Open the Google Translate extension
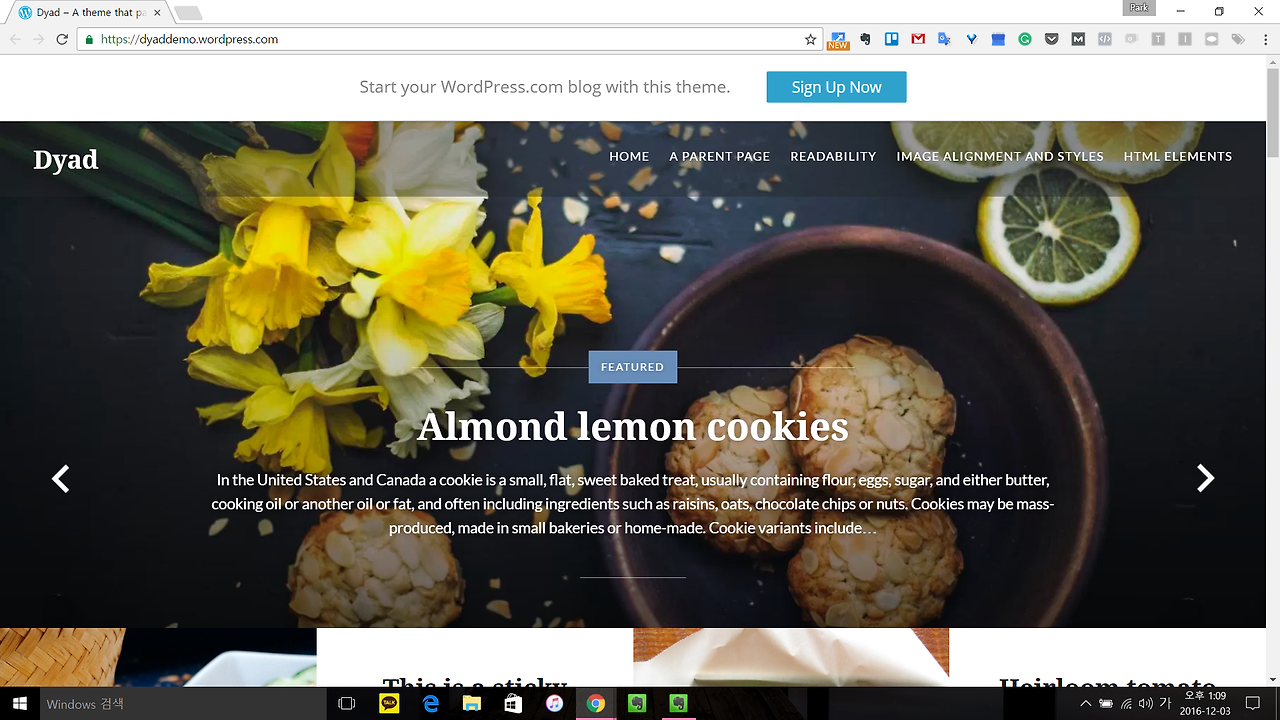Image resolution: width=1280 pixels, height=720 pixels. [944, 39]
